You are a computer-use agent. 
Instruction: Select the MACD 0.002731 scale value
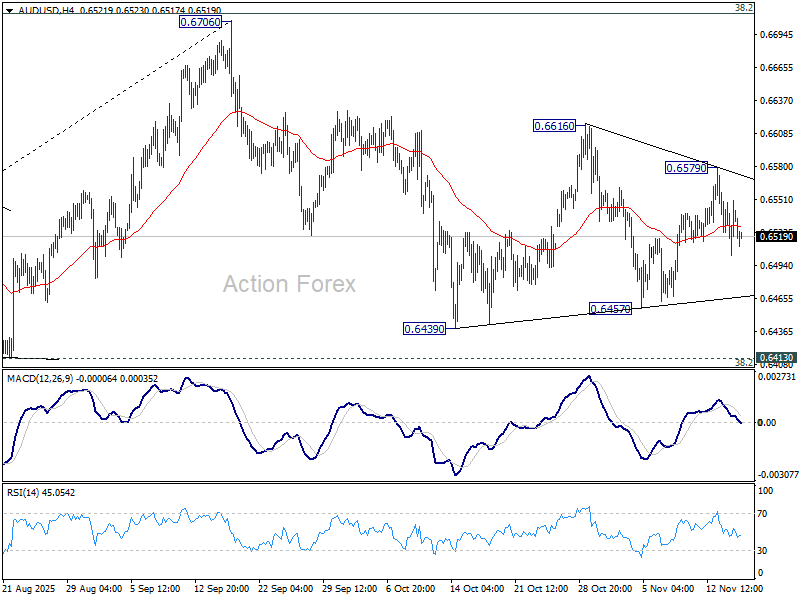776,377
